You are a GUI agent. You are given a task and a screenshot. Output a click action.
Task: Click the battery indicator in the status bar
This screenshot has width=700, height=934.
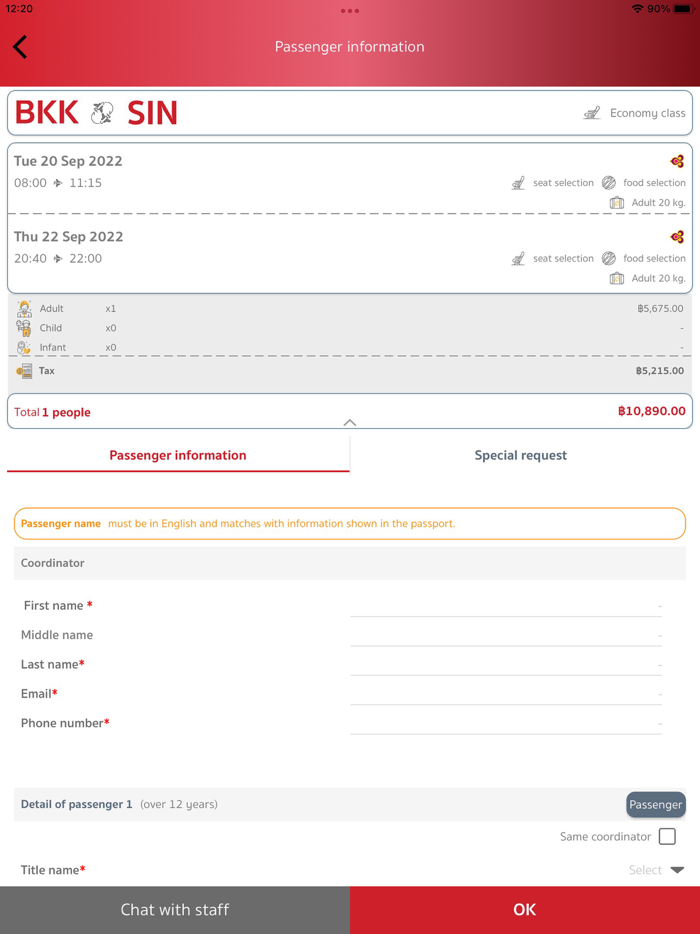tap(683, 8)
